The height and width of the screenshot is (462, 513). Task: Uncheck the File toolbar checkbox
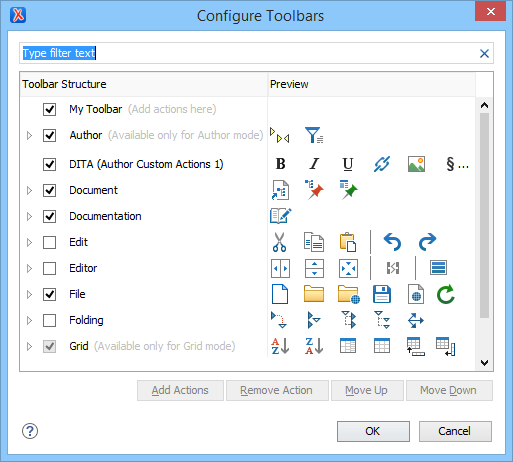tap(49, 294)
